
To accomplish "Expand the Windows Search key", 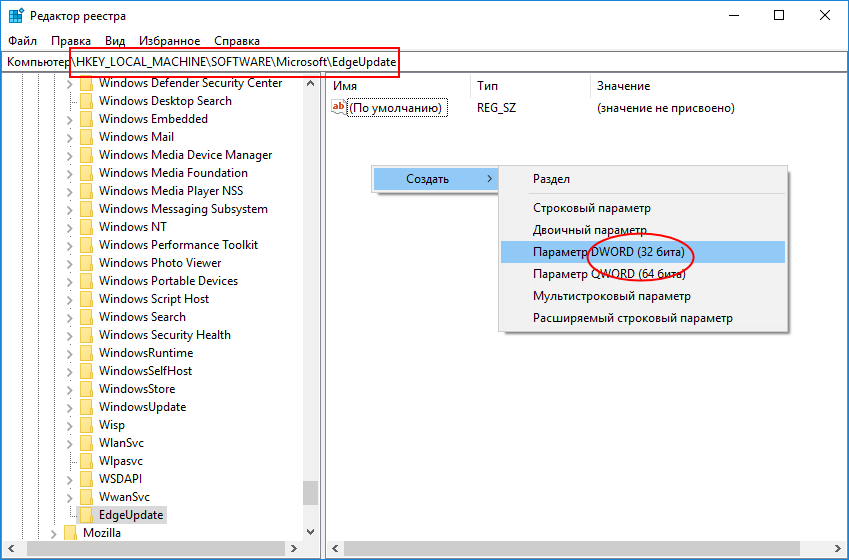I will click(x=69, y=317).
